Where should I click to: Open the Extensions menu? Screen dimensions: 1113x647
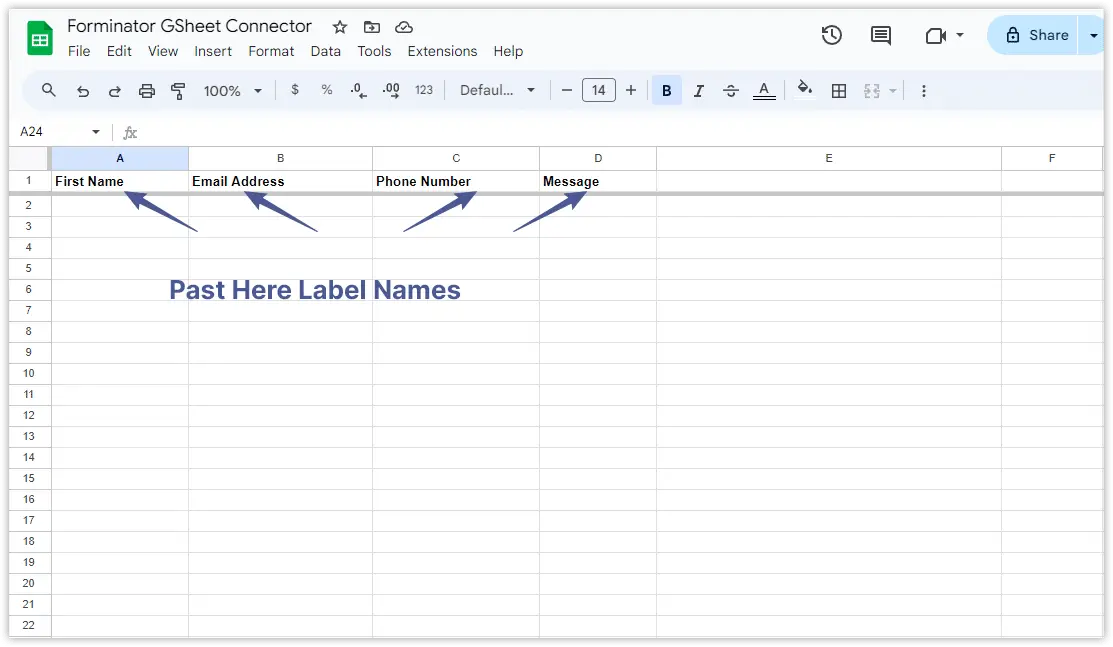442,51
